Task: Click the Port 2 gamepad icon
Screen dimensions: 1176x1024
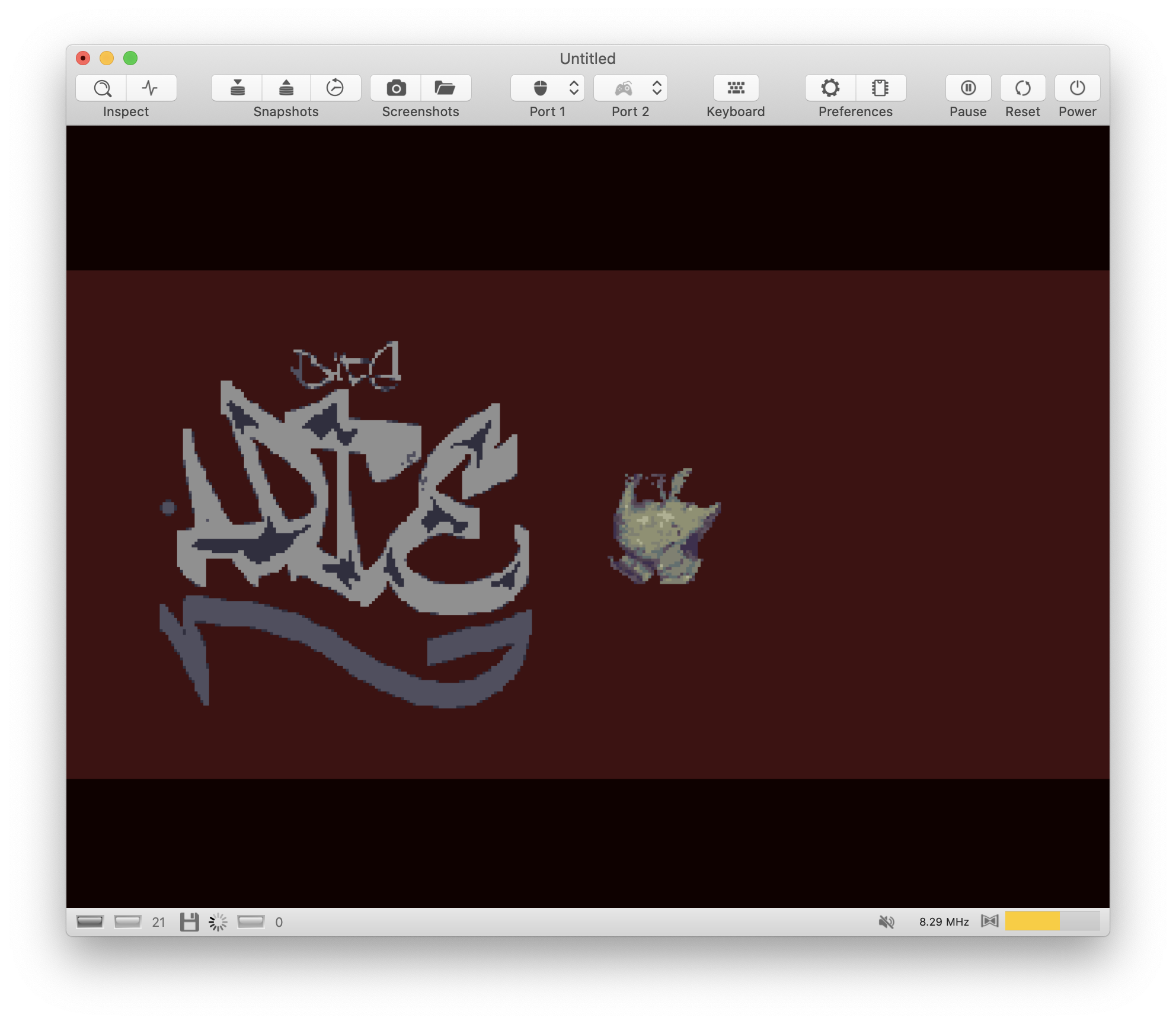Action: point(624,88)
